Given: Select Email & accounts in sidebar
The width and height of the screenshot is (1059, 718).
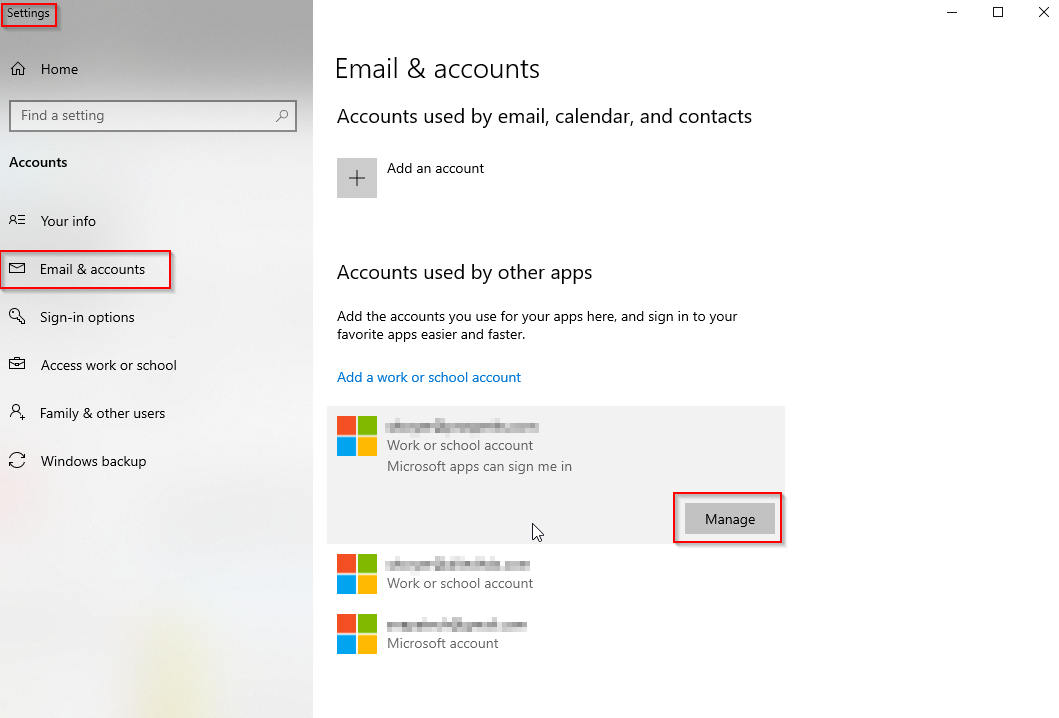Looking at the screenshot, I should click(x=92, y=269).
